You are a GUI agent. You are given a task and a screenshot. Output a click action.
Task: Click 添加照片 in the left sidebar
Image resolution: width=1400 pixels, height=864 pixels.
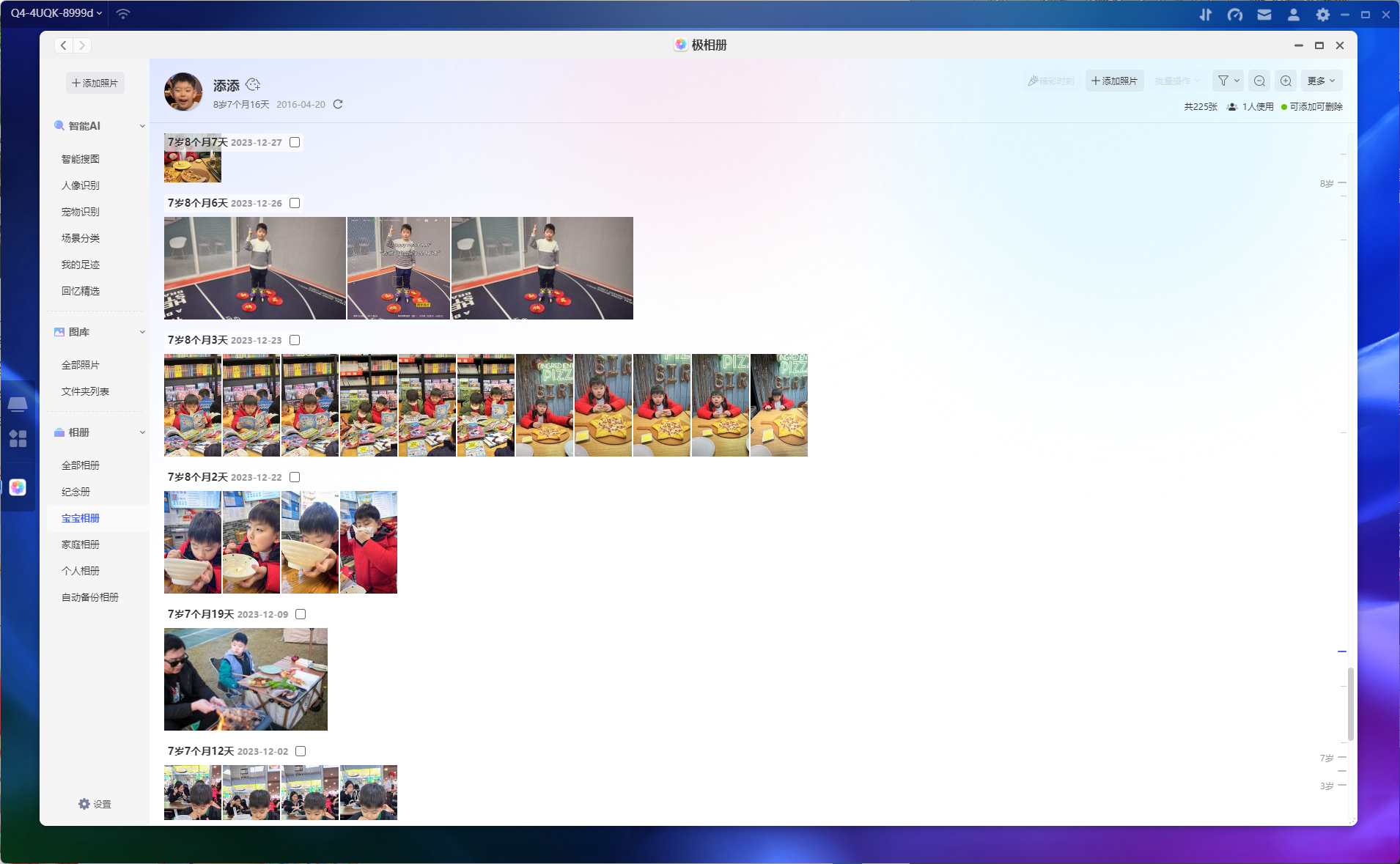(x=95, y=83)
